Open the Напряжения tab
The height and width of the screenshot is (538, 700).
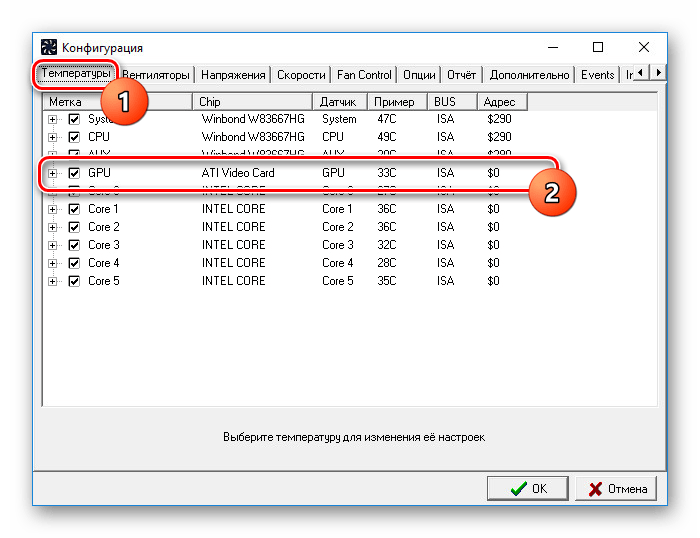coord(233,75)
